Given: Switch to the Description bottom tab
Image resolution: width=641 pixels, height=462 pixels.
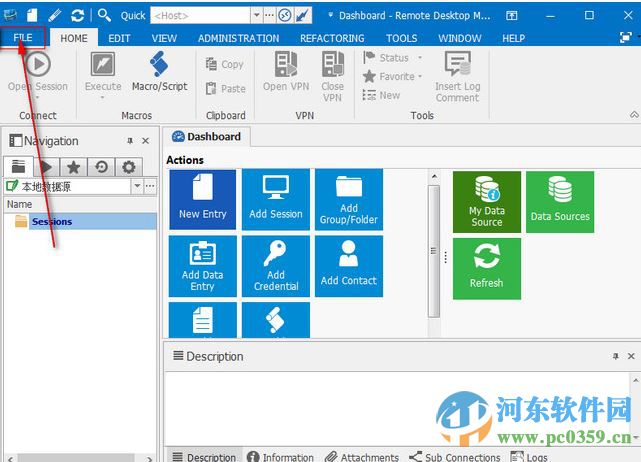Looking at the screenshot, I should [204, 457].
